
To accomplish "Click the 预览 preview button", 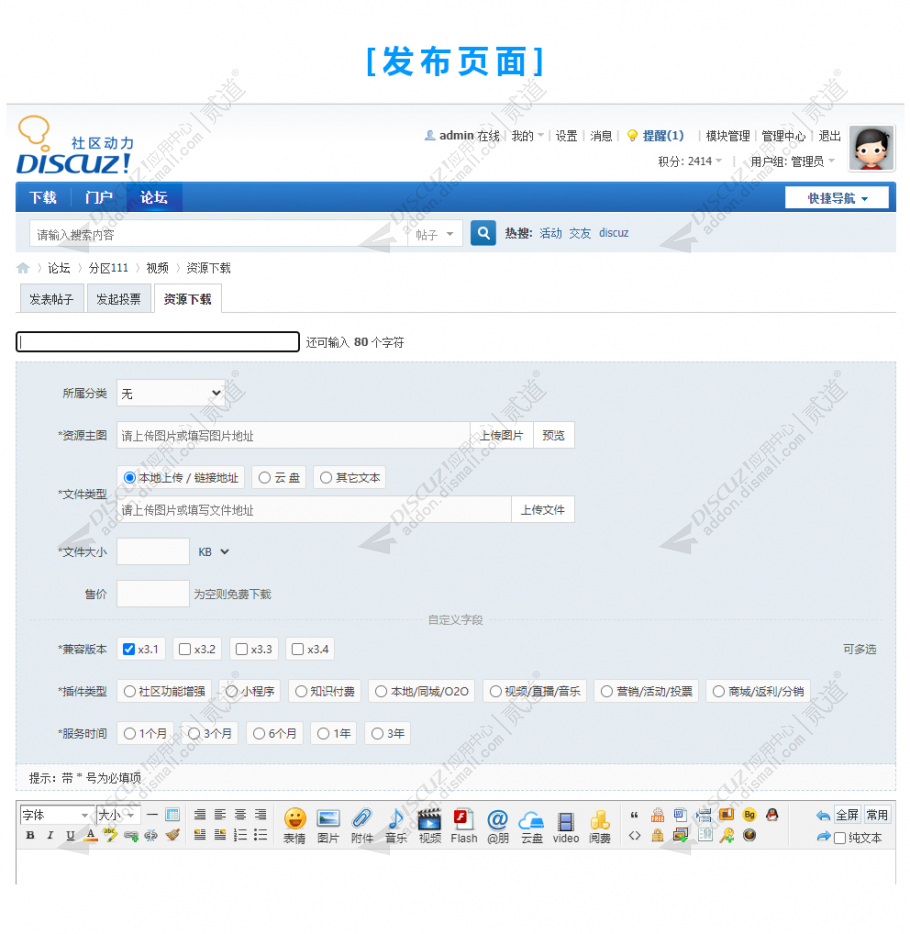I will coord(553,435).
